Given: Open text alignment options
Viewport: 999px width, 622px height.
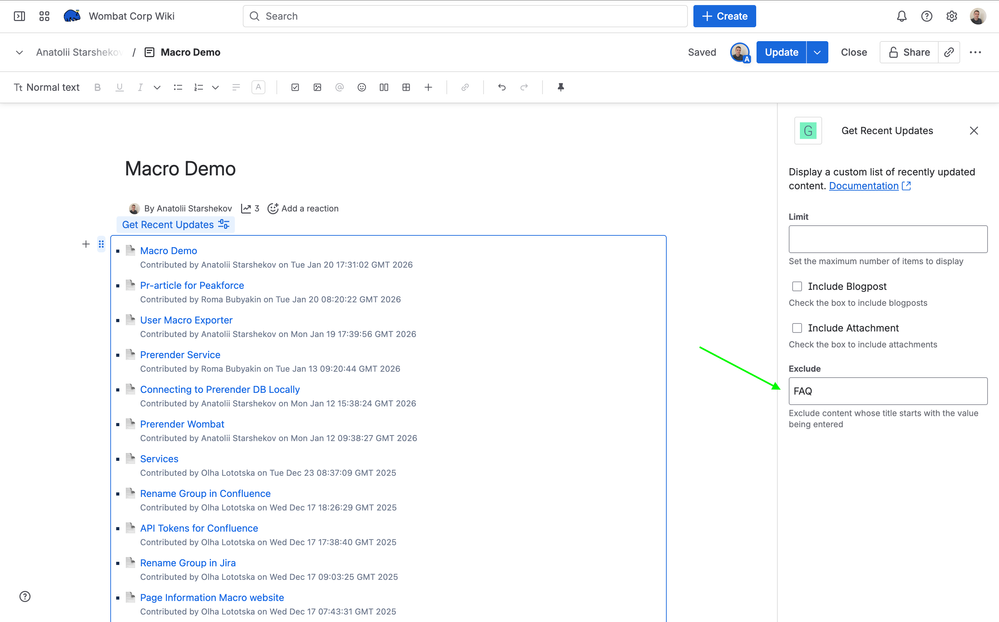Looking at the screenshot, I should tap(236, 87).
